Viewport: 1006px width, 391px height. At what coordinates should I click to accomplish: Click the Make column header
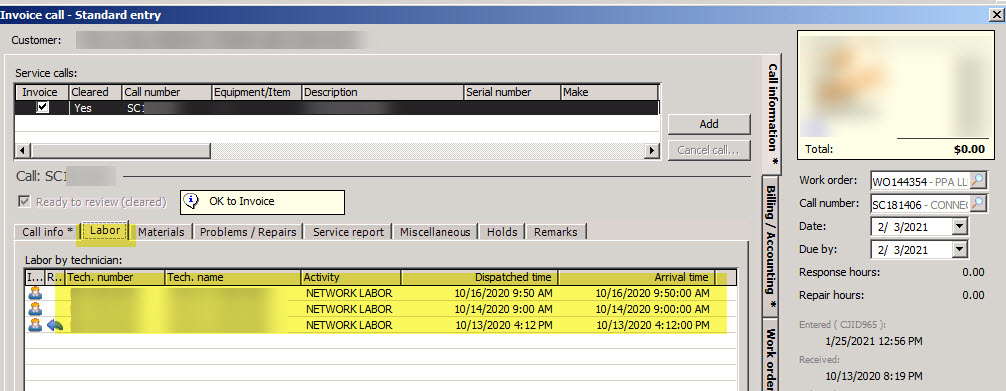(x=610, y=92)
